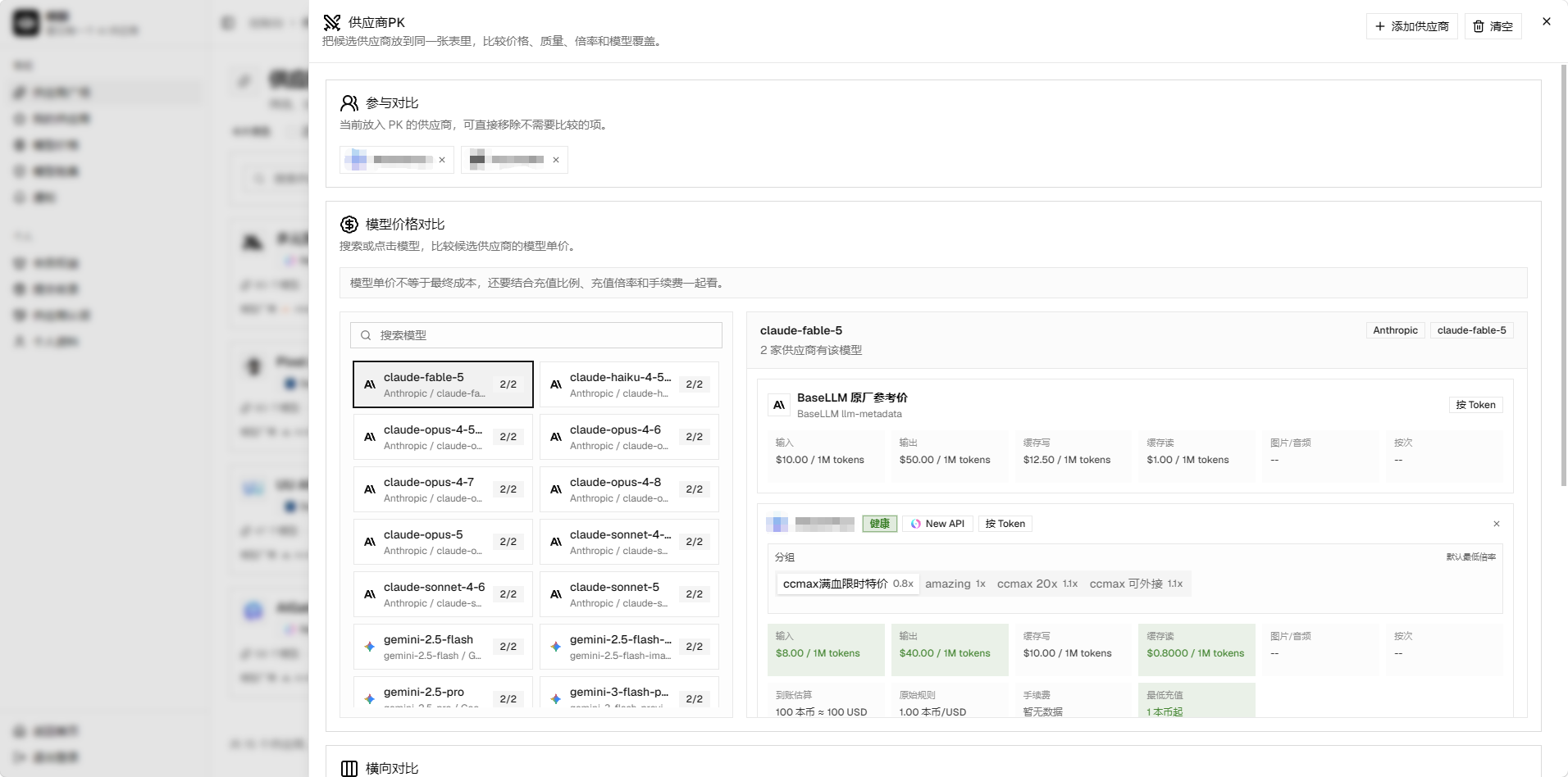1568x777 pixels.
Task: Pick the gemini-2.5-flash model card
Action: (443, 647)
